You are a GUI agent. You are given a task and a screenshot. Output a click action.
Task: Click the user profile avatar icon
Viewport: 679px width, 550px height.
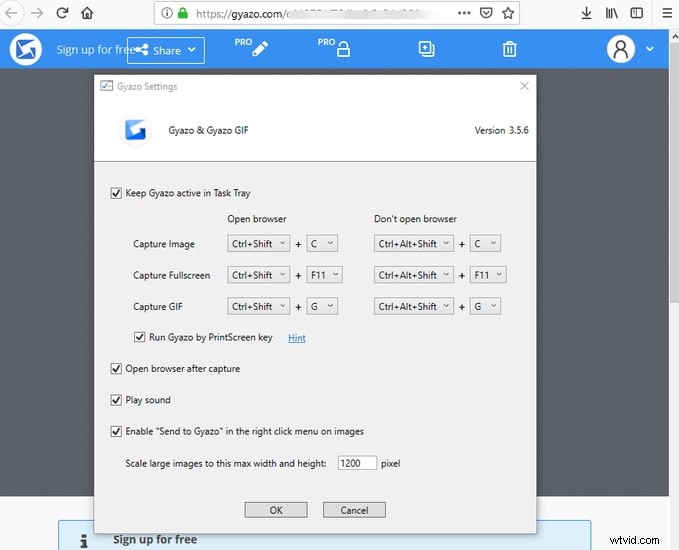tap(621, 49)
